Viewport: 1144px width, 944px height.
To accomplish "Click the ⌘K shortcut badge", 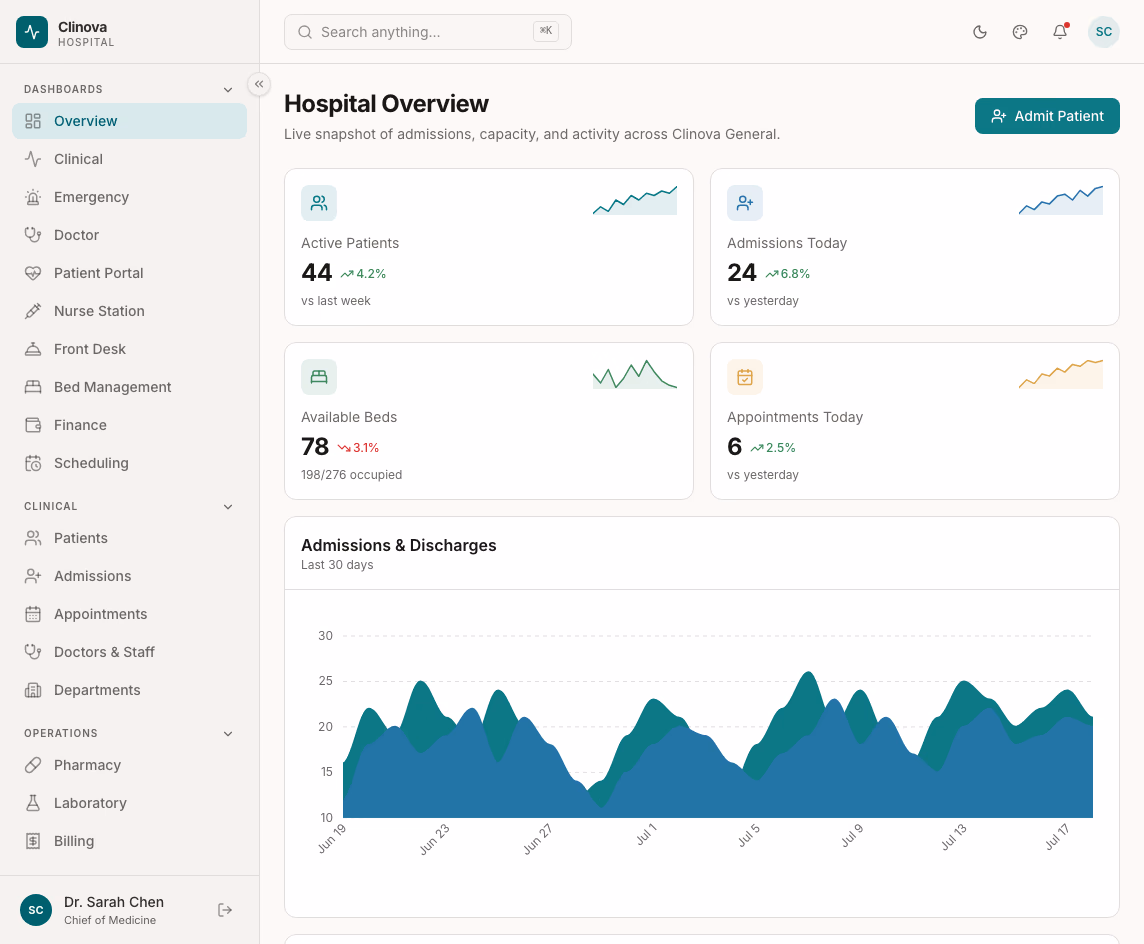I will click(x=546, y=31).
